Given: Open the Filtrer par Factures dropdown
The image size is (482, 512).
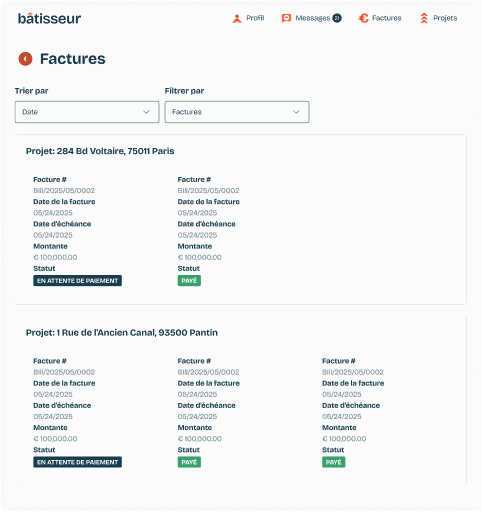Looking at the screenshot, I should pos(237,112).
